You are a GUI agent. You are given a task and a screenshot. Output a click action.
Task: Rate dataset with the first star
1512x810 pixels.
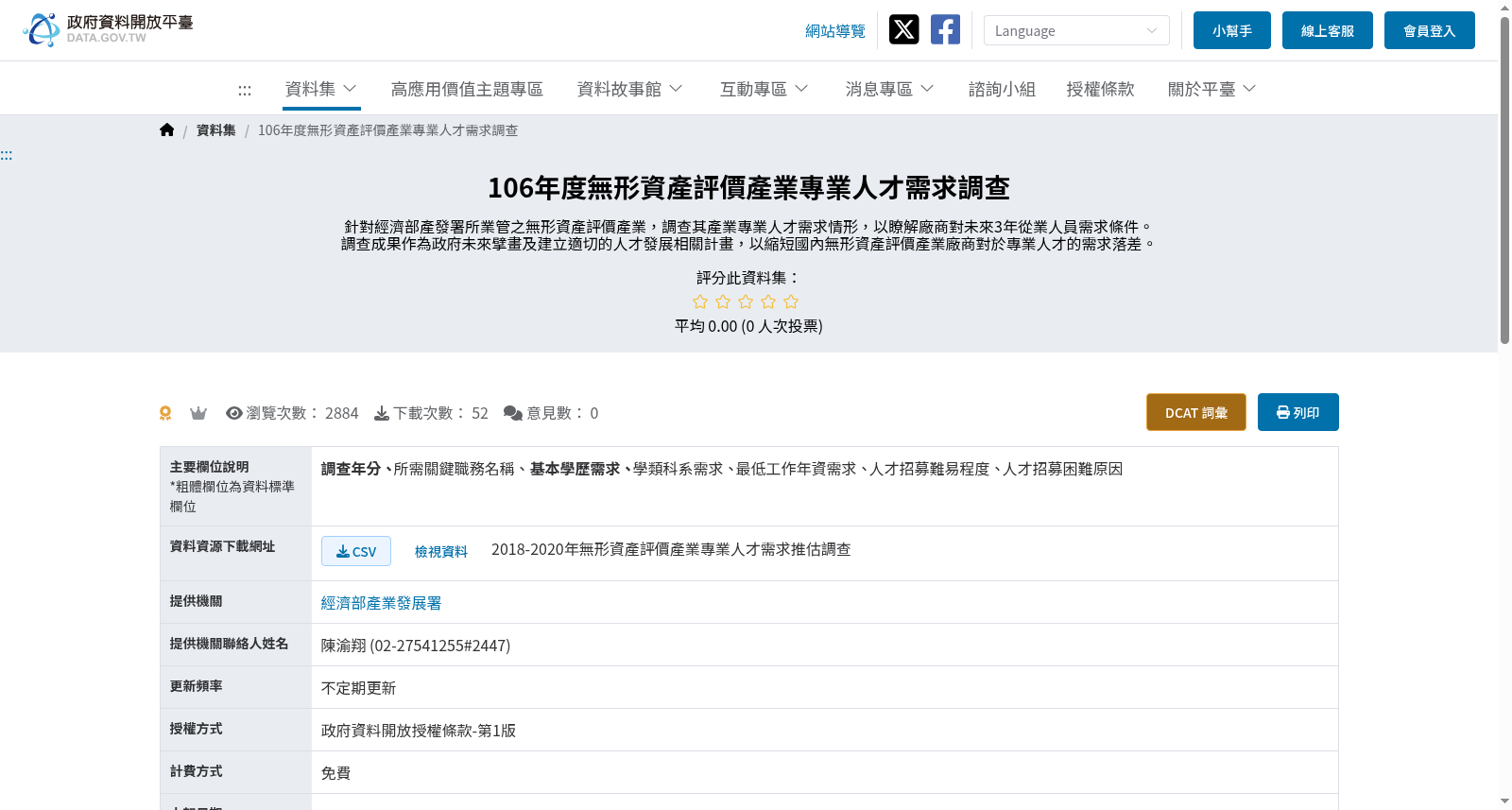pos(700,302)
